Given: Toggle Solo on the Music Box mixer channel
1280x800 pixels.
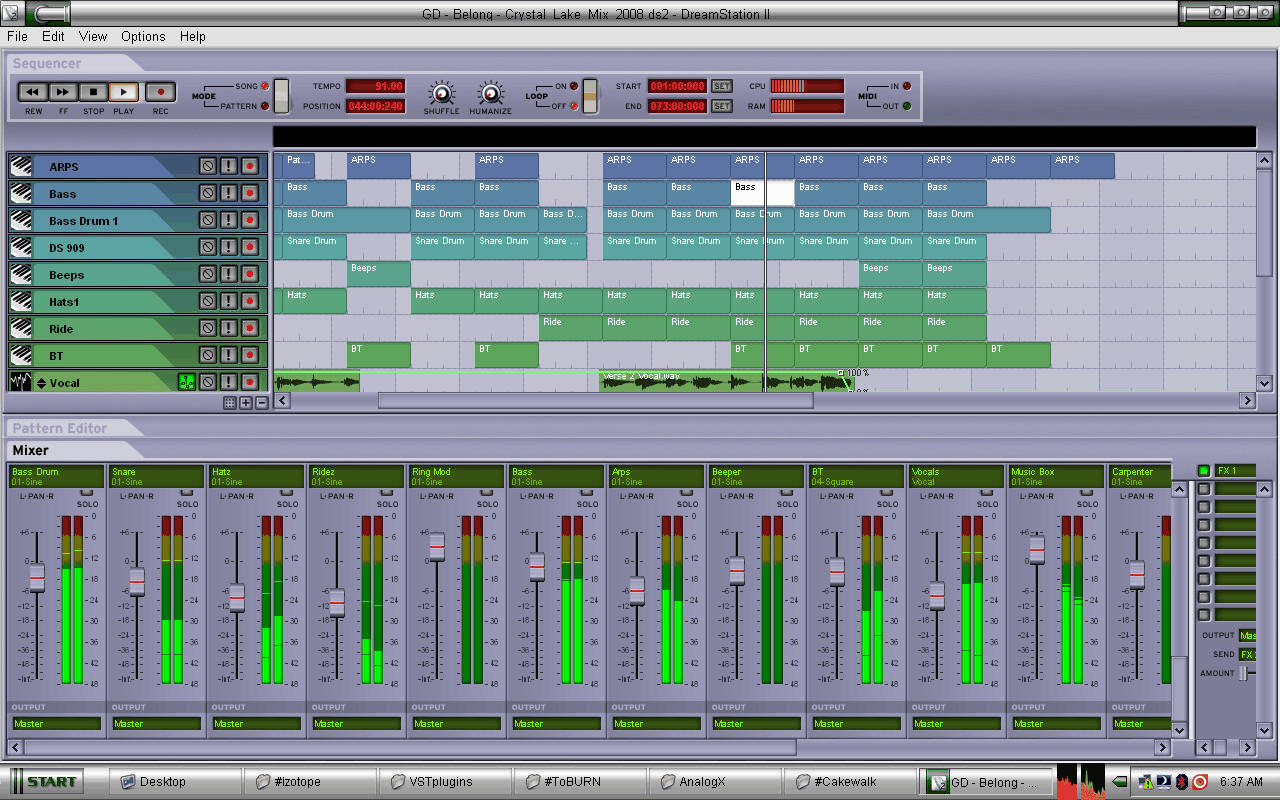Looking at the screenshot, I should (1087, 493).
